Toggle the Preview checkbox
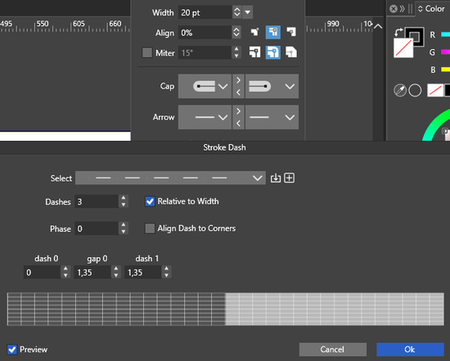 tap(12, 349)
